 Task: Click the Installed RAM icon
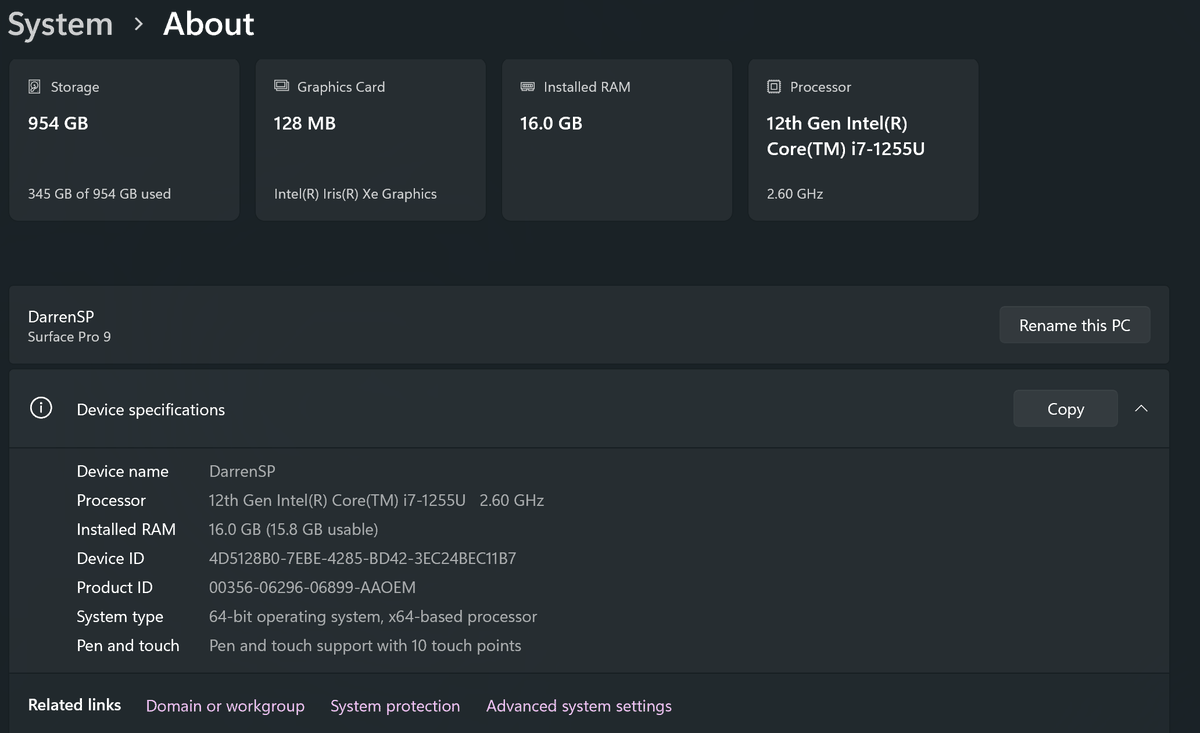pos(528,87)
